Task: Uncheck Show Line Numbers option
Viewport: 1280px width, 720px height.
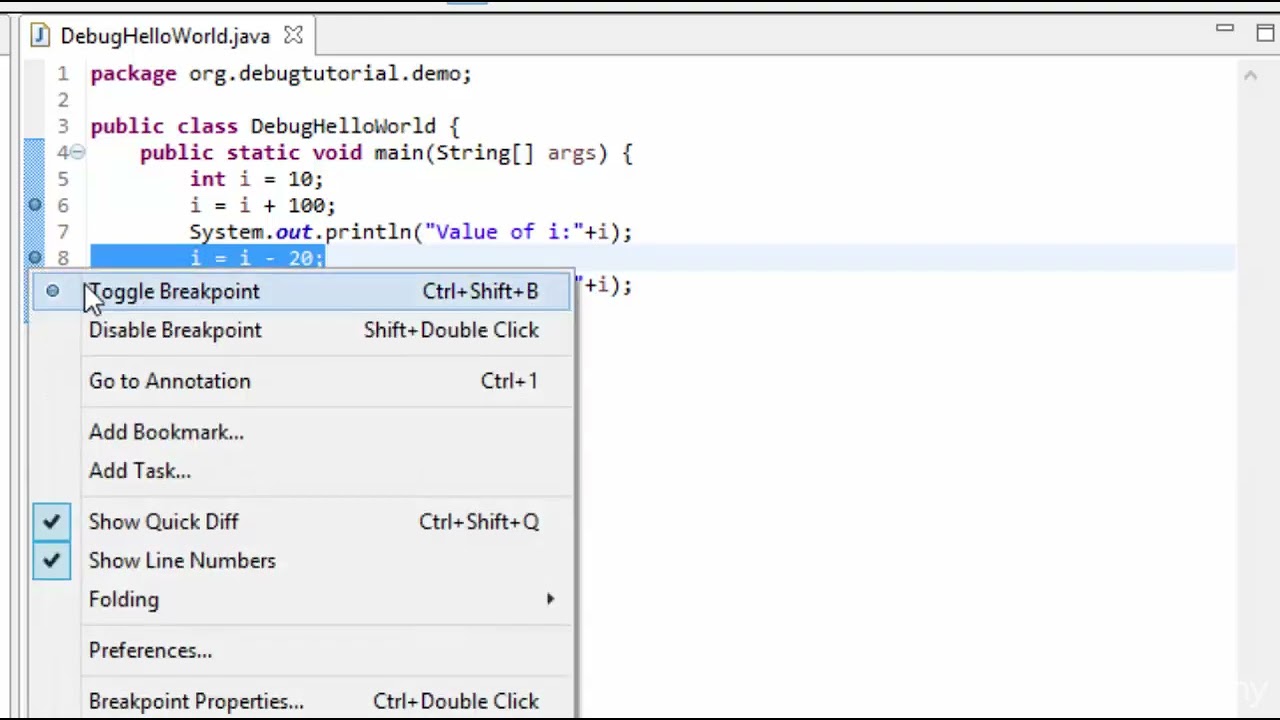Action: click(301, 561)
